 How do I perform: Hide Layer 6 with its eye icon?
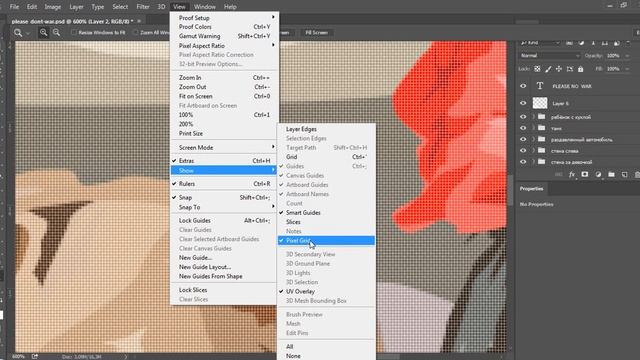(523, 103)
